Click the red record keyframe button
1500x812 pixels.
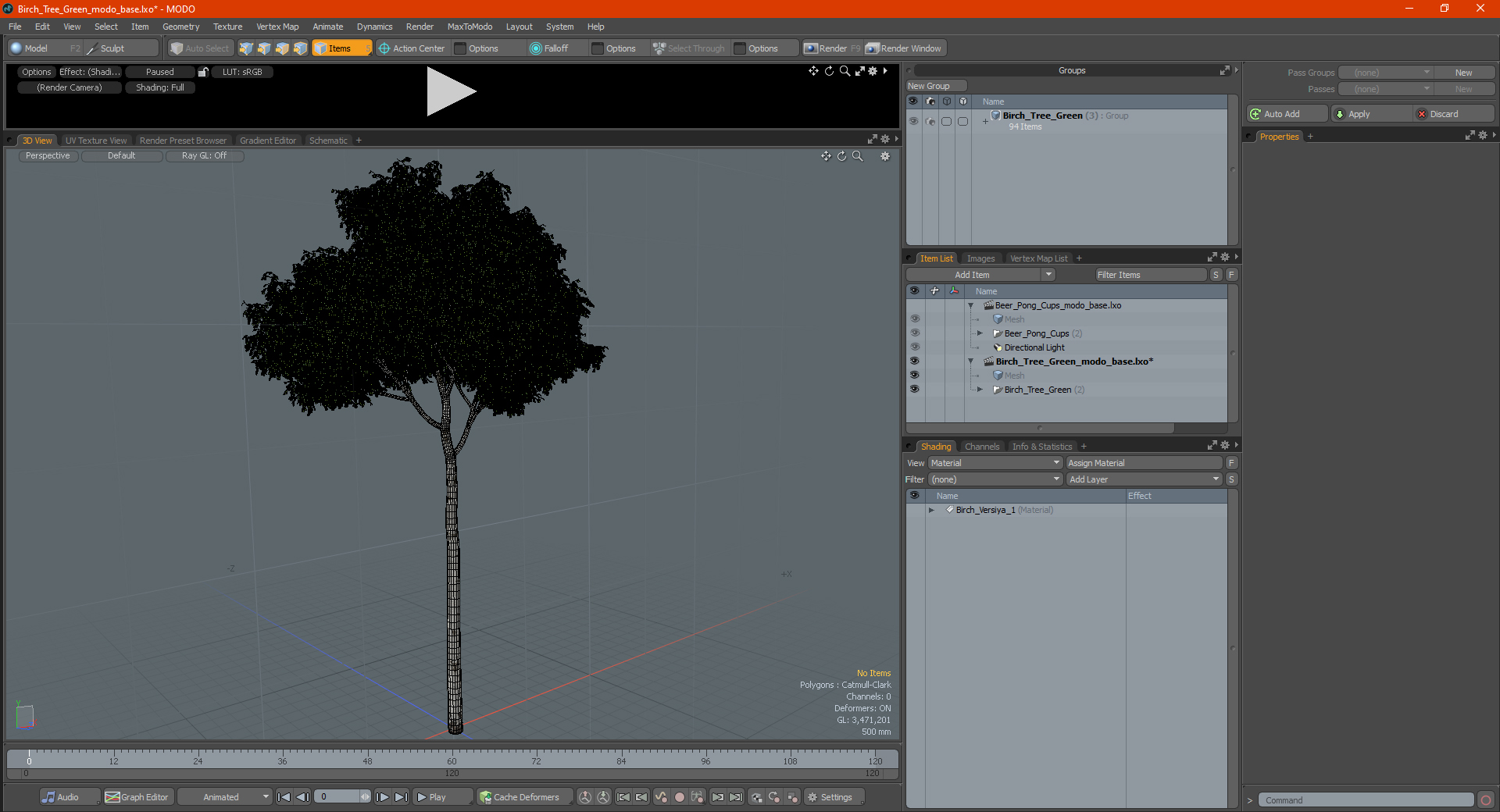680,797
